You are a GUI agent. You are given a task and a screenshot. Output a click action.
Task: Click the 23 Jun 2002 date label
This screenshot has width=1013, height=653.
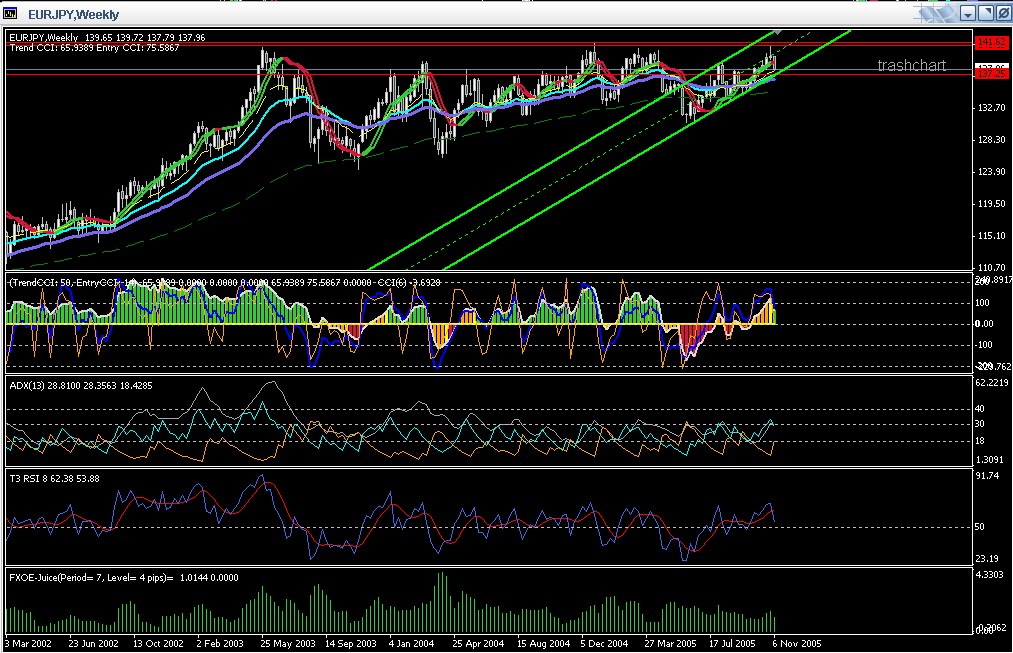pyautogui.click(x=94, y=643)
